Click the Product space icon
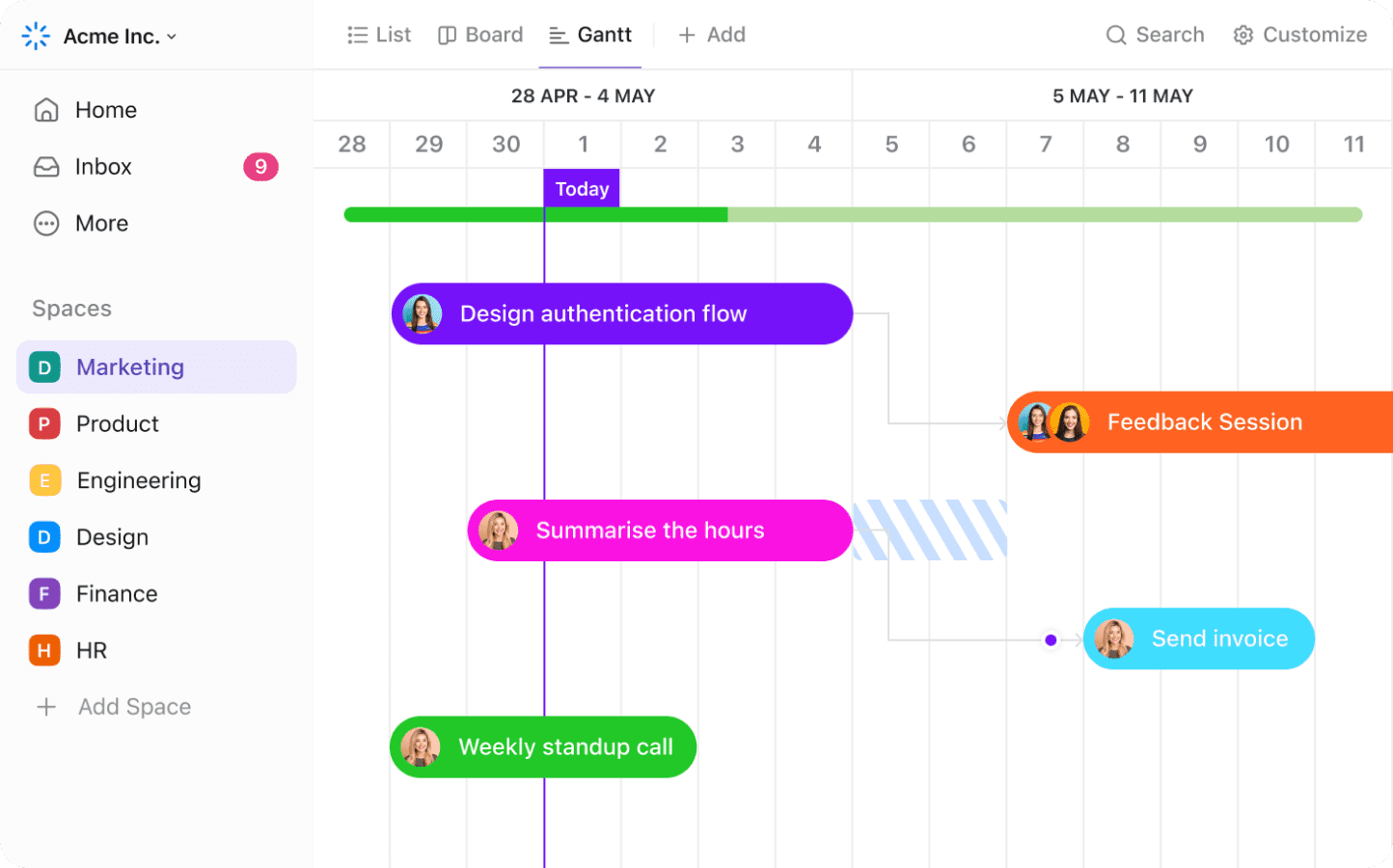Screen dimensions: 1393x868 tap(45, 423)
